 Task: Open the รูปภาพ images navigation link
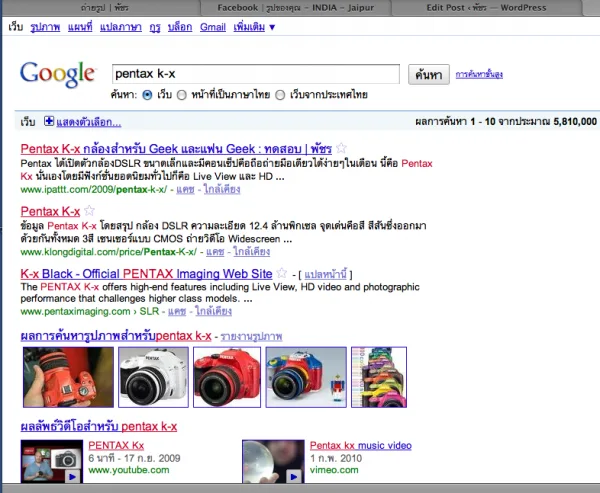(x=45, y=27)
